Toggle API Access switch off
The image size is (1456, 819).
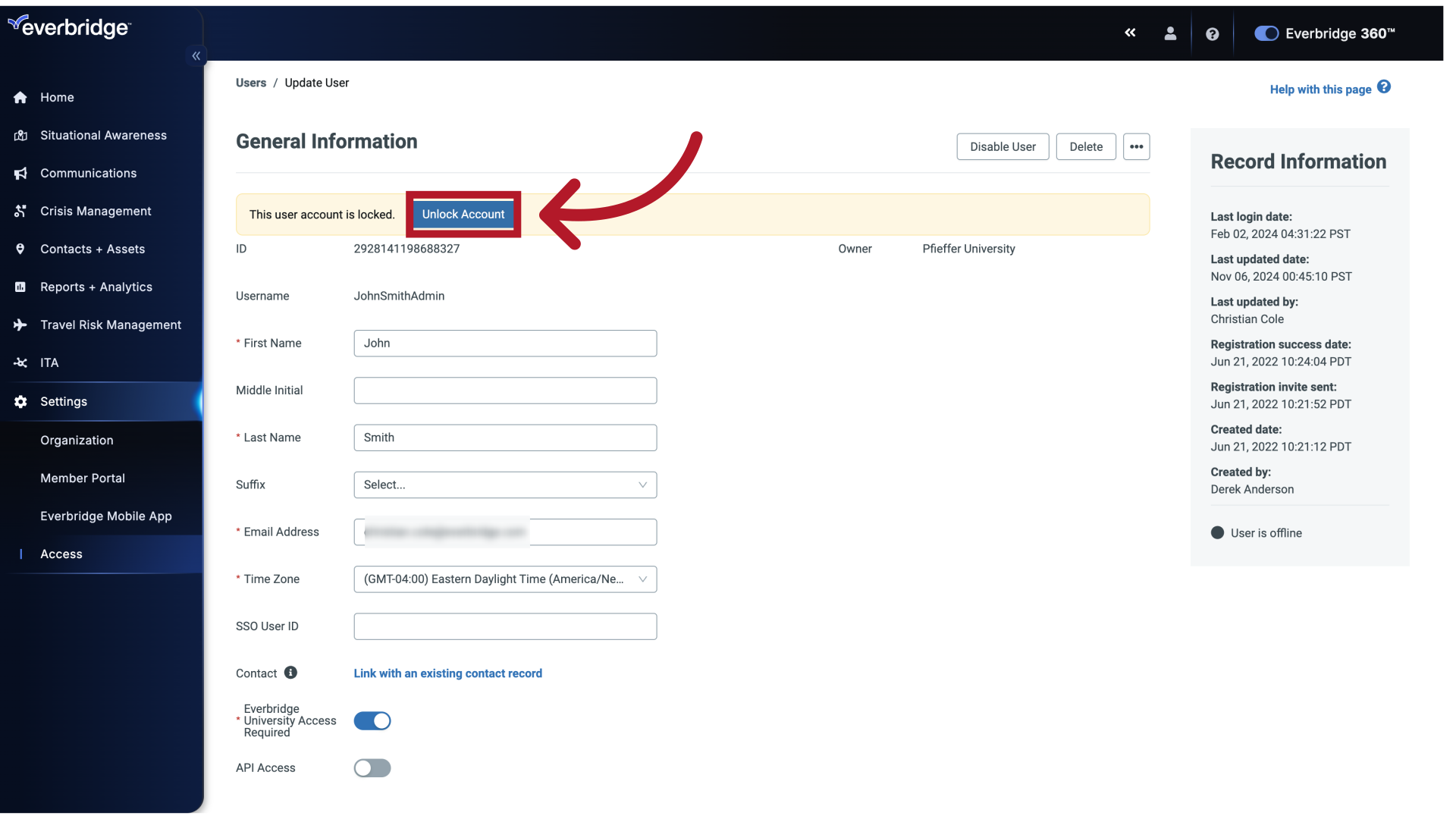[x=372, y=767]
